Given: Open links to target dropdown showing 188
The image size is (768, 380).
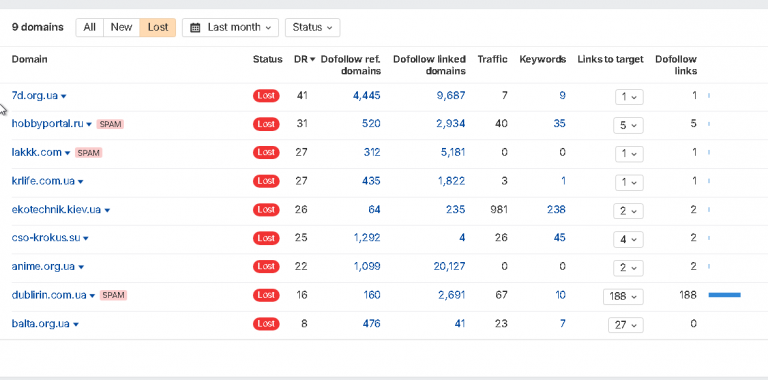Looking at the screenshot, I should click(x=623, y=296).
